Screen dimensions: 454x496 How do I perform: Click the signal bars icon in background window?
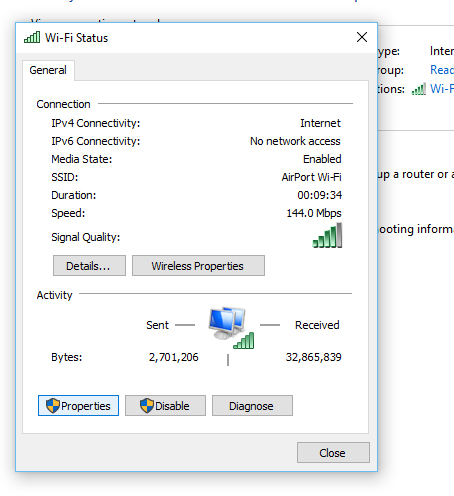(x=419, y=89)
